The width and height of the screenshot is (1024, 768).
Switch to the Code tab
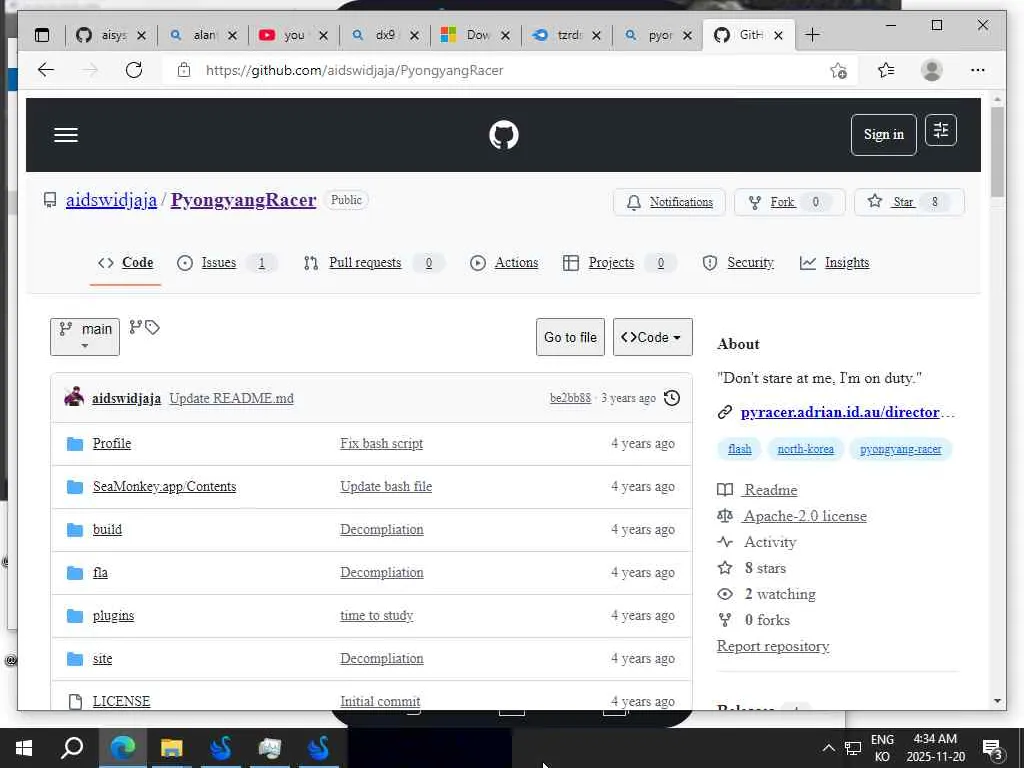[125, 263]
